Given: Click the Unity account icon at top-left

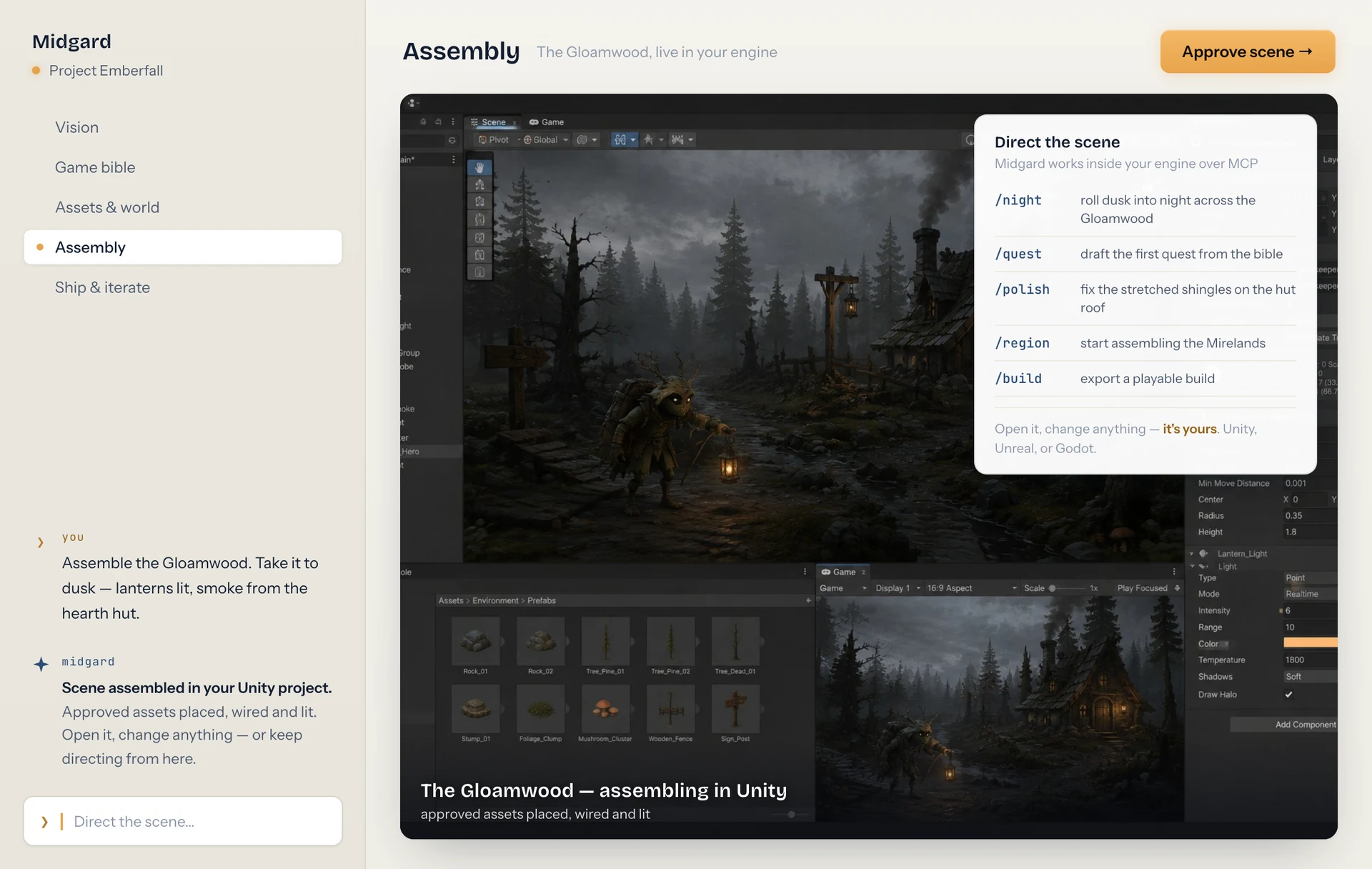Looking at the screenshot, I should coord(412,103).
